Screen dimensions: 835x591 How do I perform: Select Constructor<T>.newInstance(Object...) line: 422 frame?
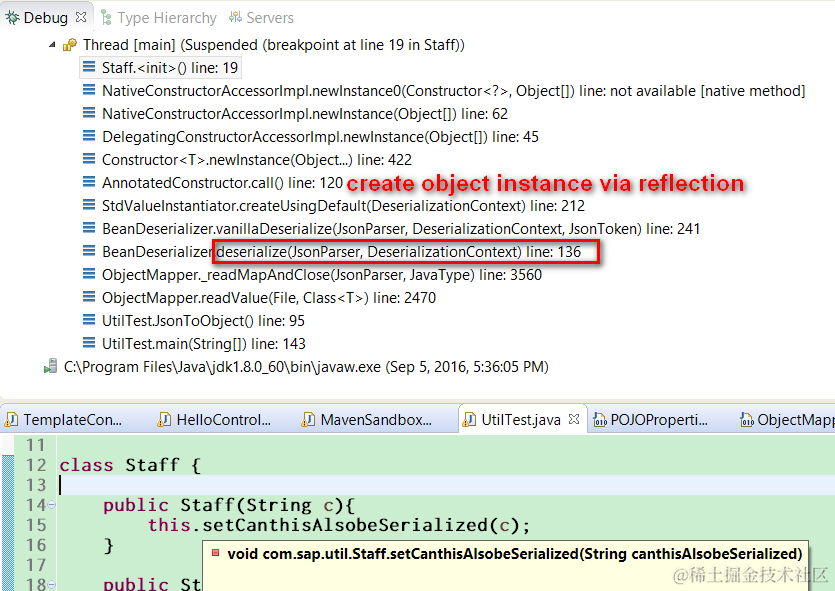tap(257, 159)
